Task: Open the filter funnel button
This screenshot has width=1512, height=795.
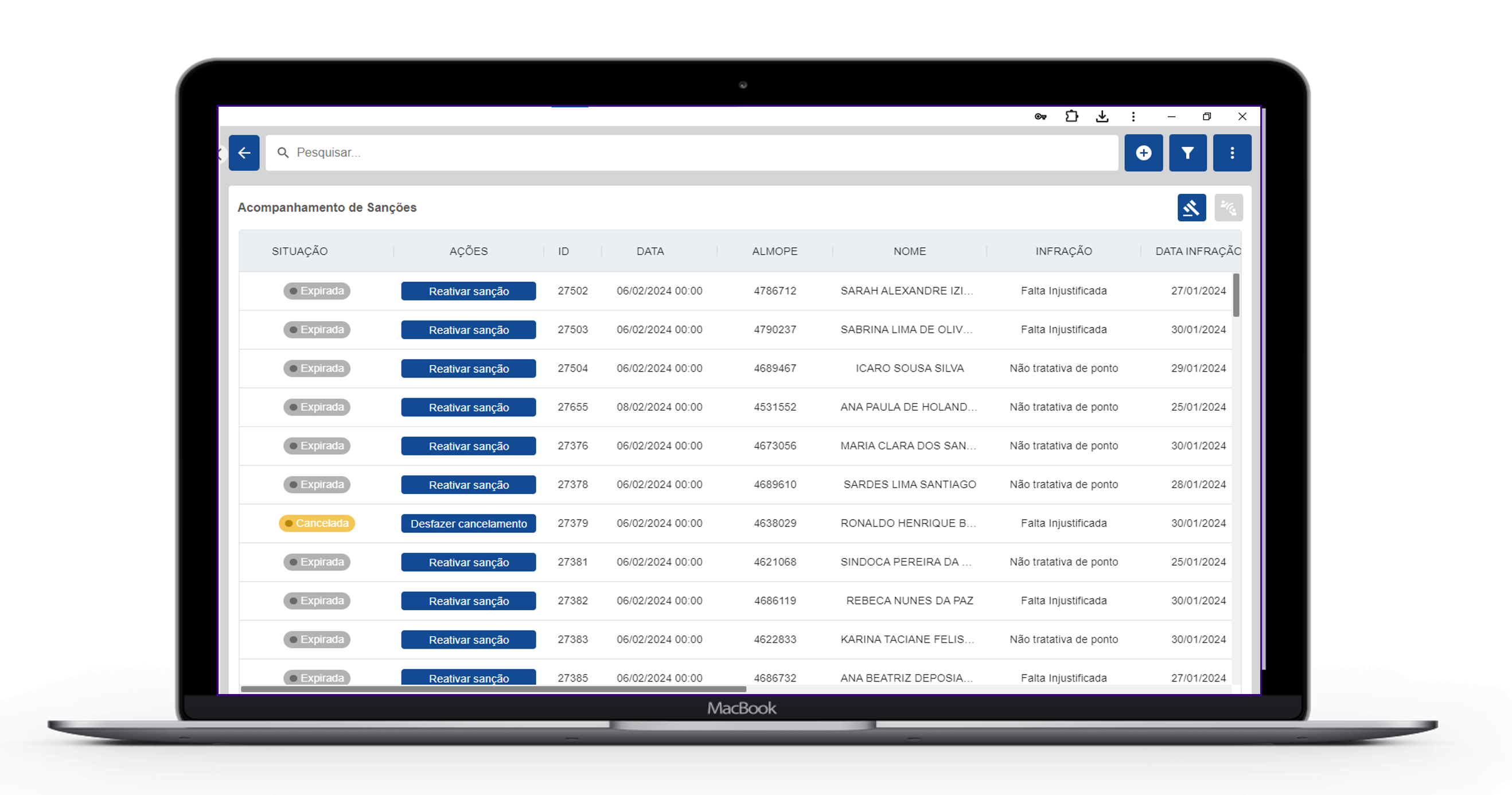Action: pos(1187,153)
